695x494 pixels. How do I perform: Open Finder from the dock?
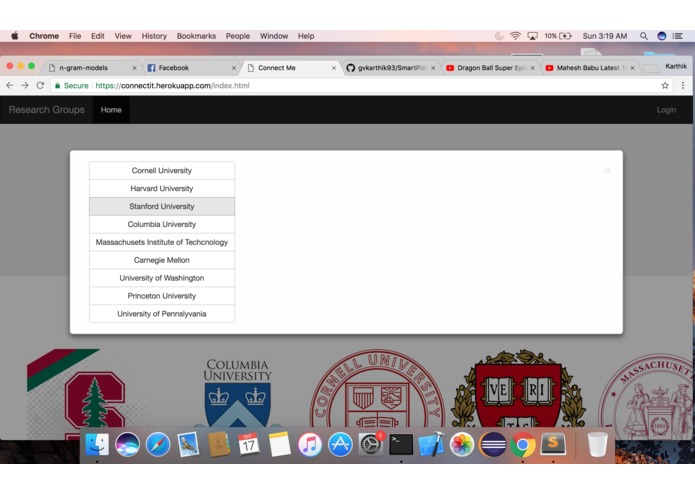(97, 444)
